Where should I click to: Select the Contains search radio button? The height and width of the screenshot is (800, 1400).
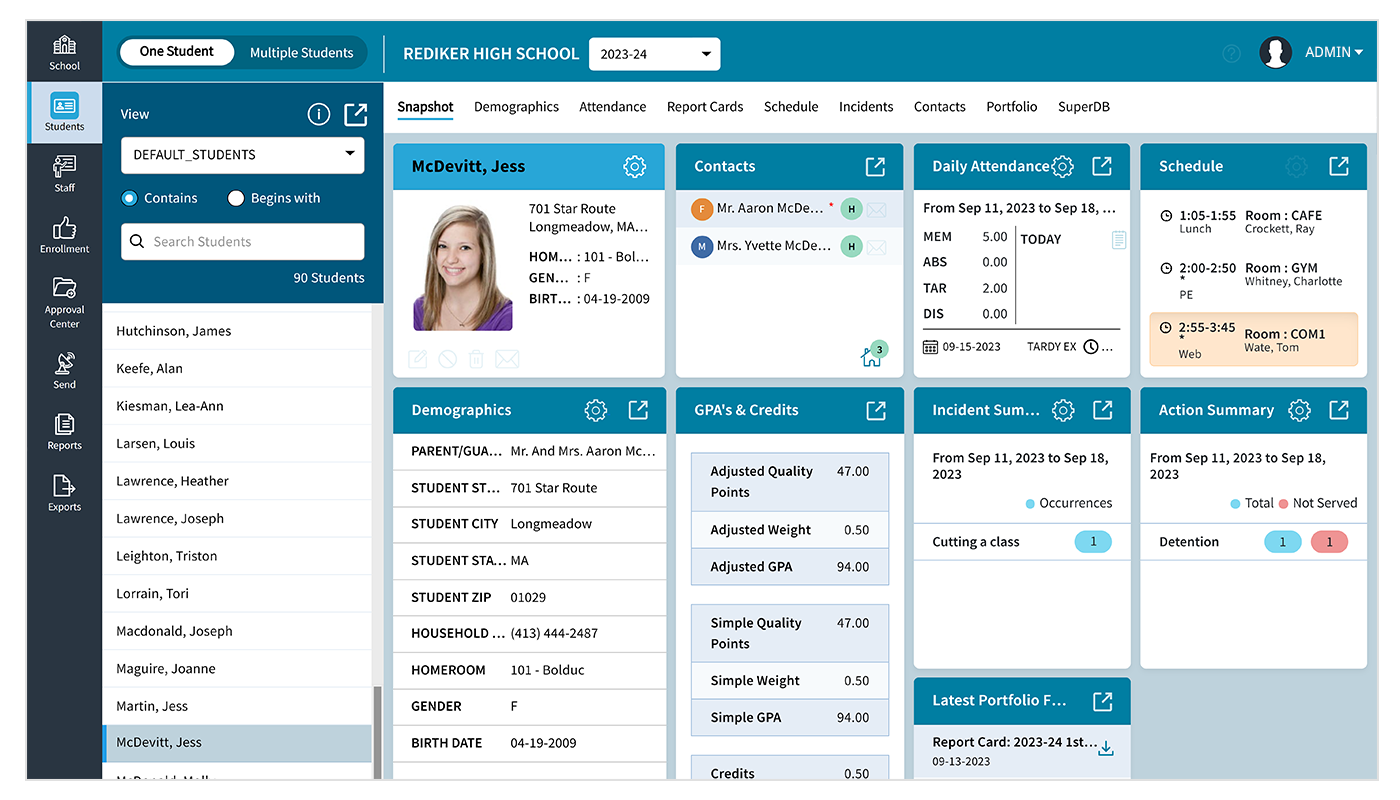pyautogui.click(x=131, y=198)
